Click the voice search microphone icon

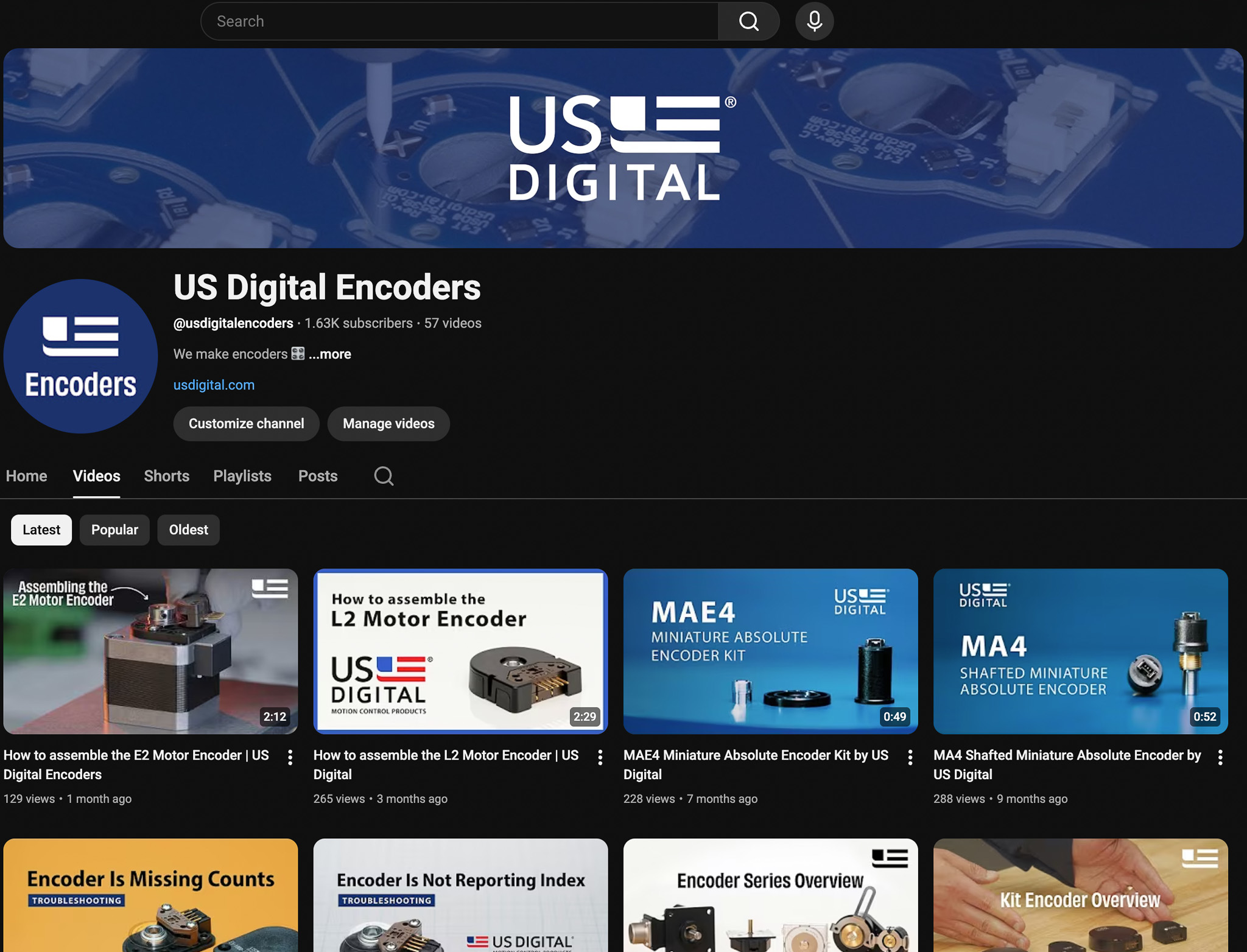click(814, 21)
